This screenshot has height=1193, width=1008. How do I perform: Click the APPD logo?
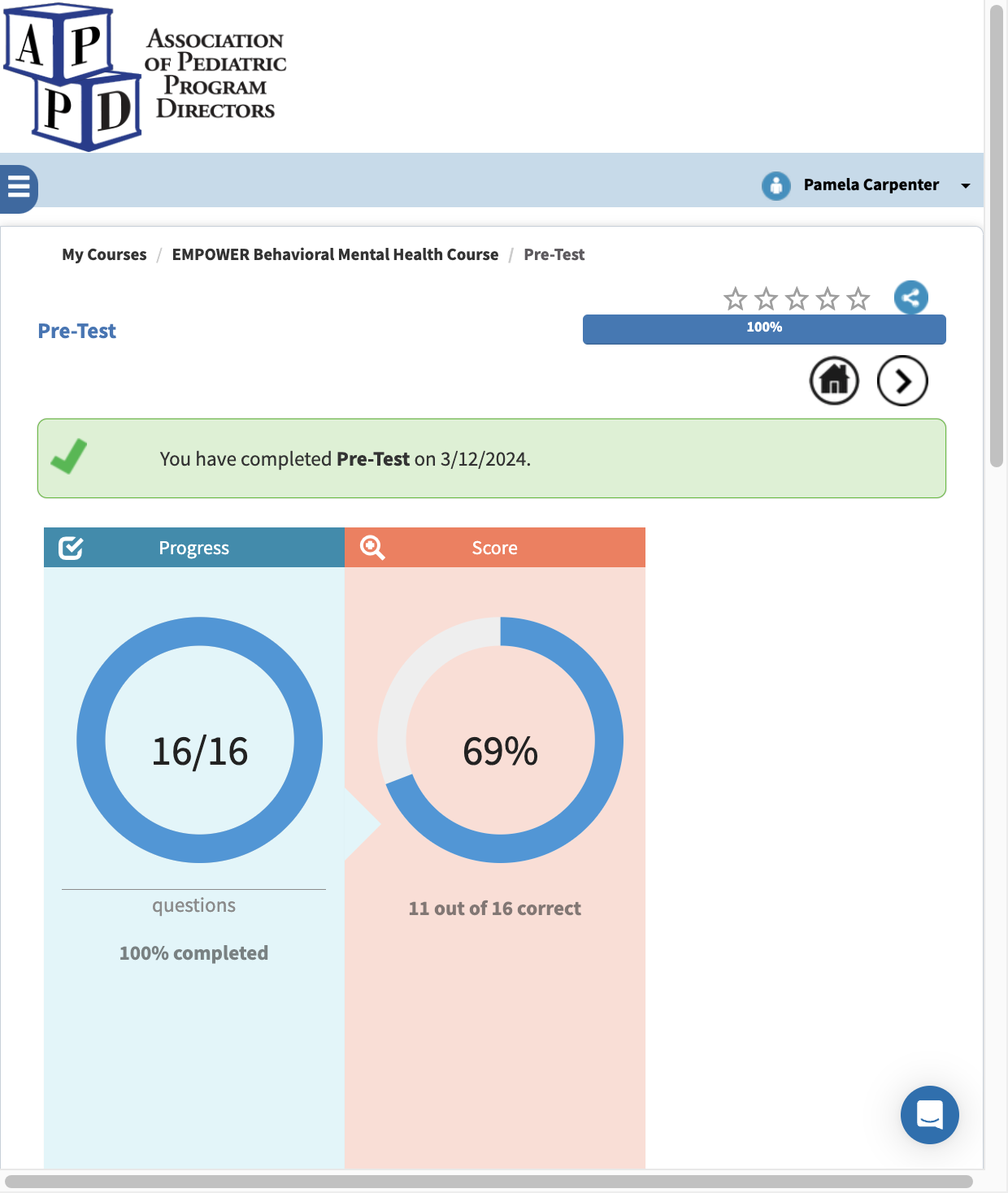click(146, 76)
